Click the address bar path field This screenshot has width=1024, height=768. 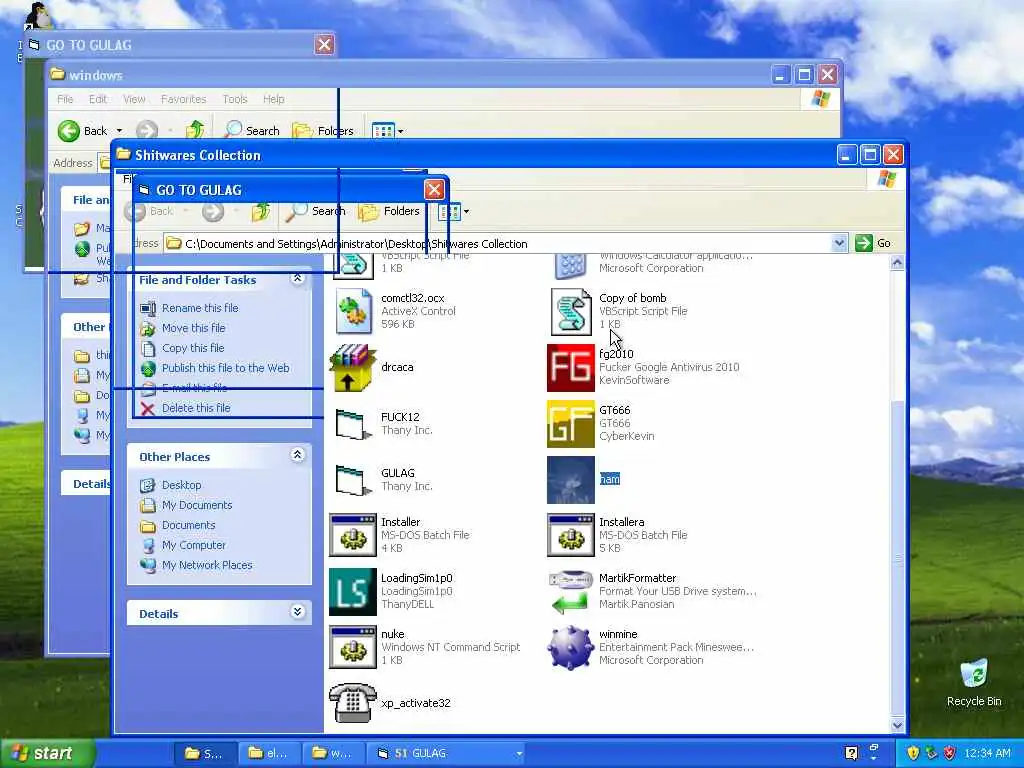coord(498,244)
